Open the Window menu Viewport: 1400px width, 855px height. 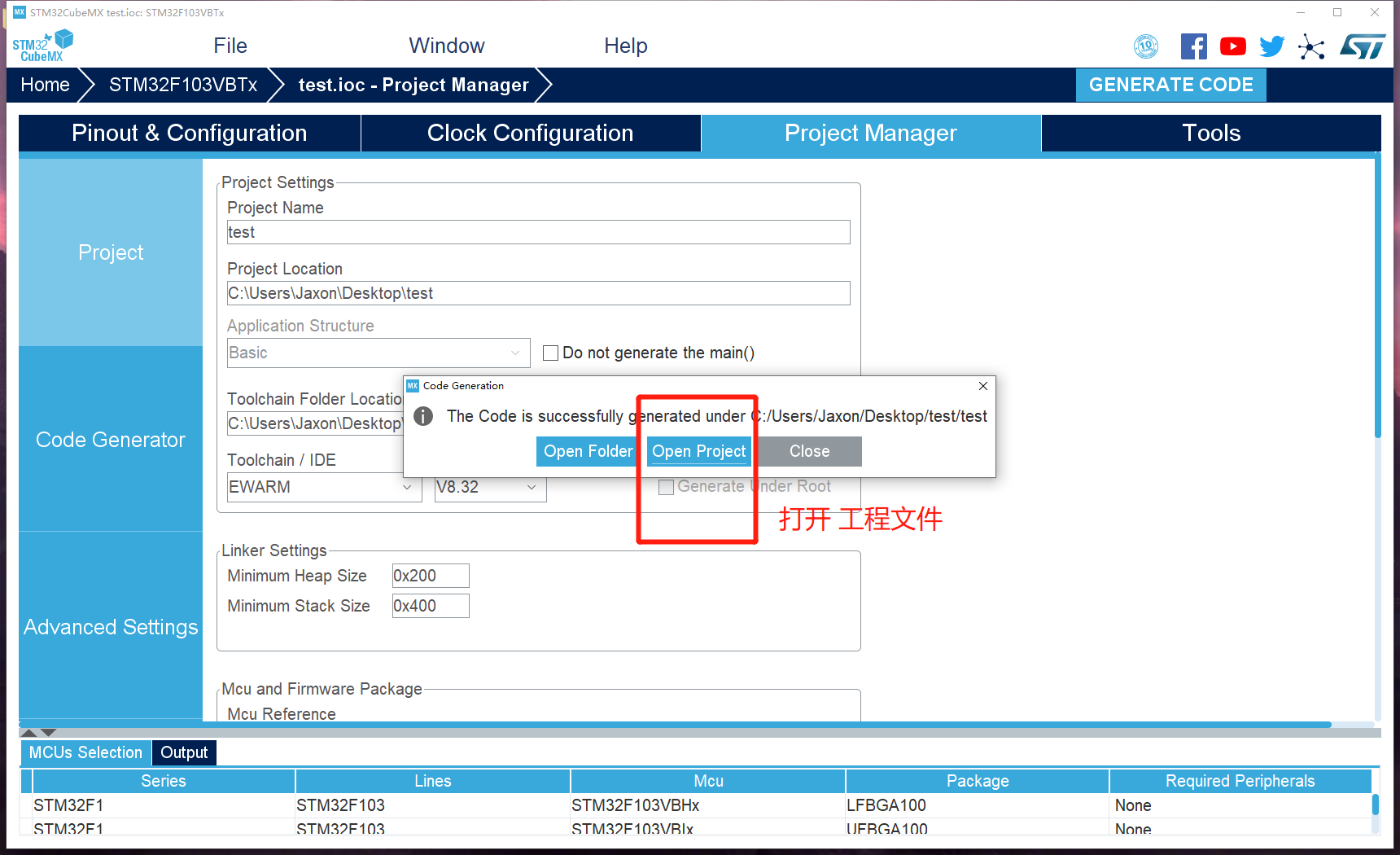[447, 46]
